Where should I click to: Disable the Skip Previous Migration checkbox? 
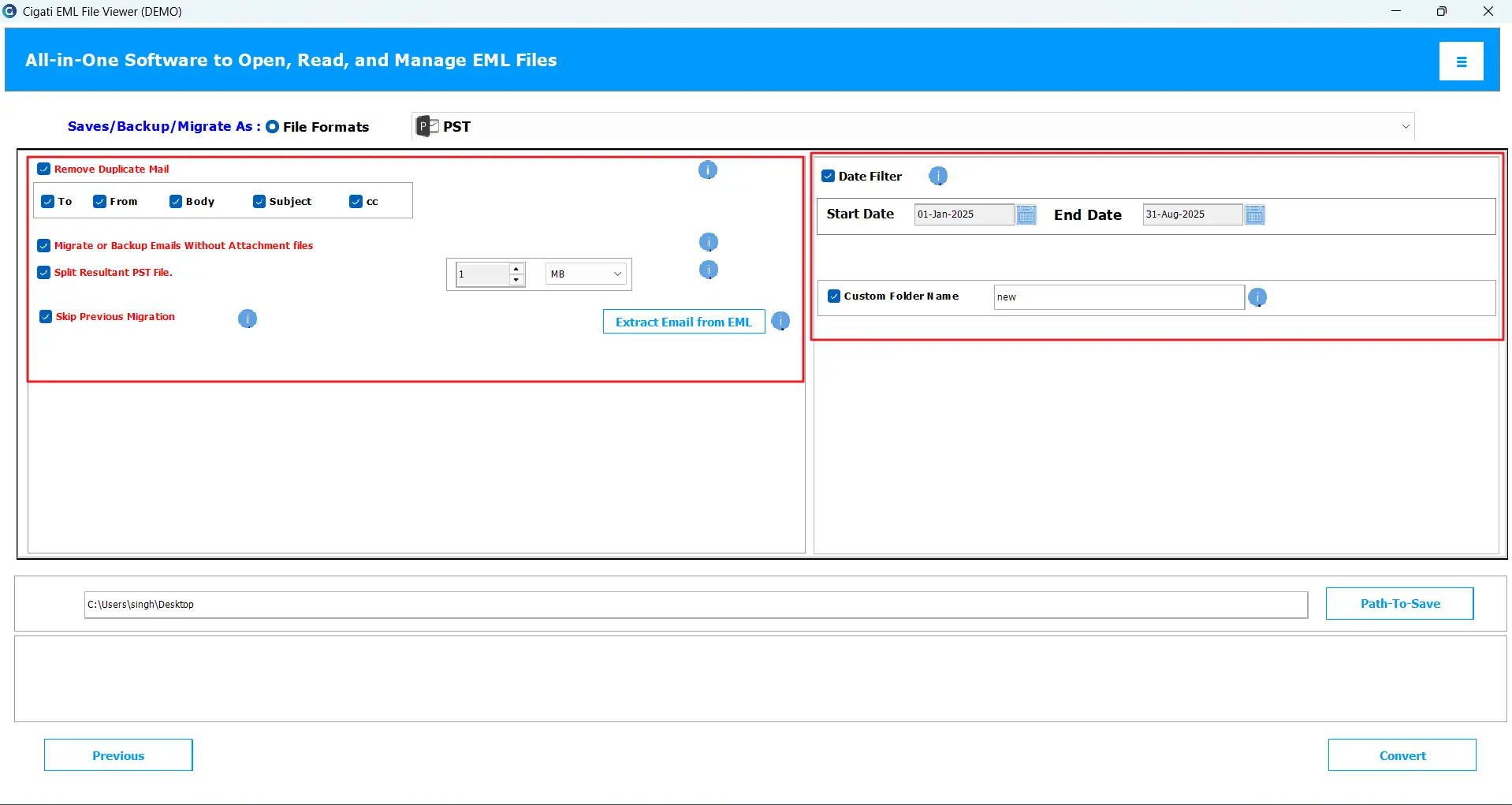coord(46,316)
